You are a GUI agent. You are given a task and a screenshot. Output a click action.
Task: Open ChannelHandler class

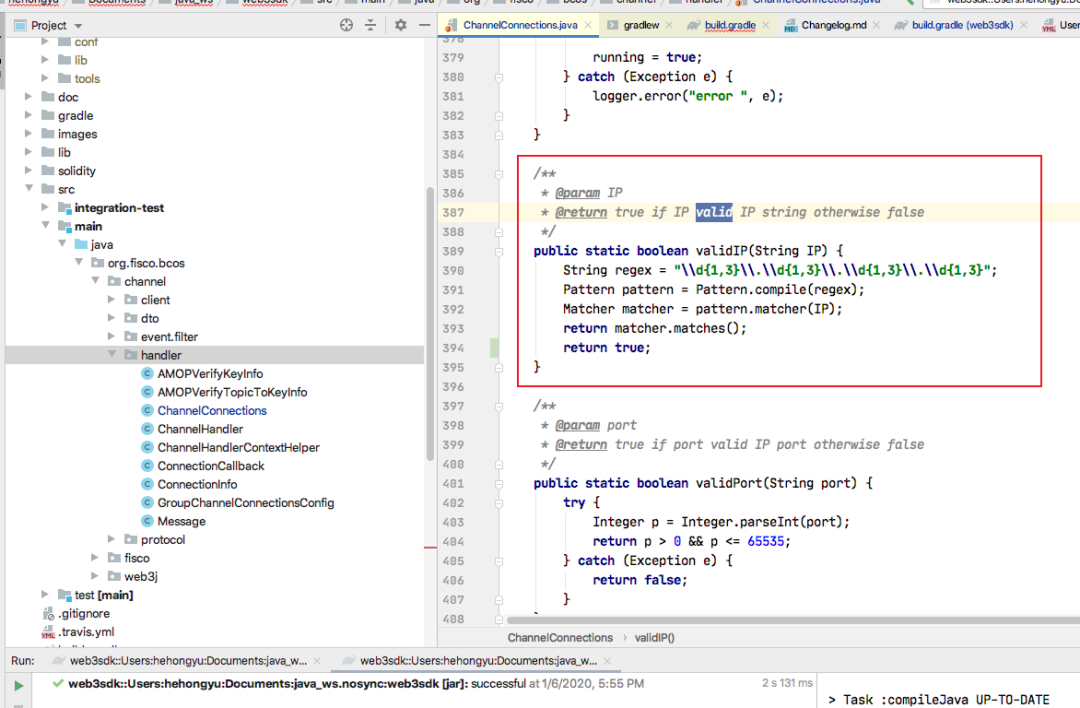[x=200, y=429]
